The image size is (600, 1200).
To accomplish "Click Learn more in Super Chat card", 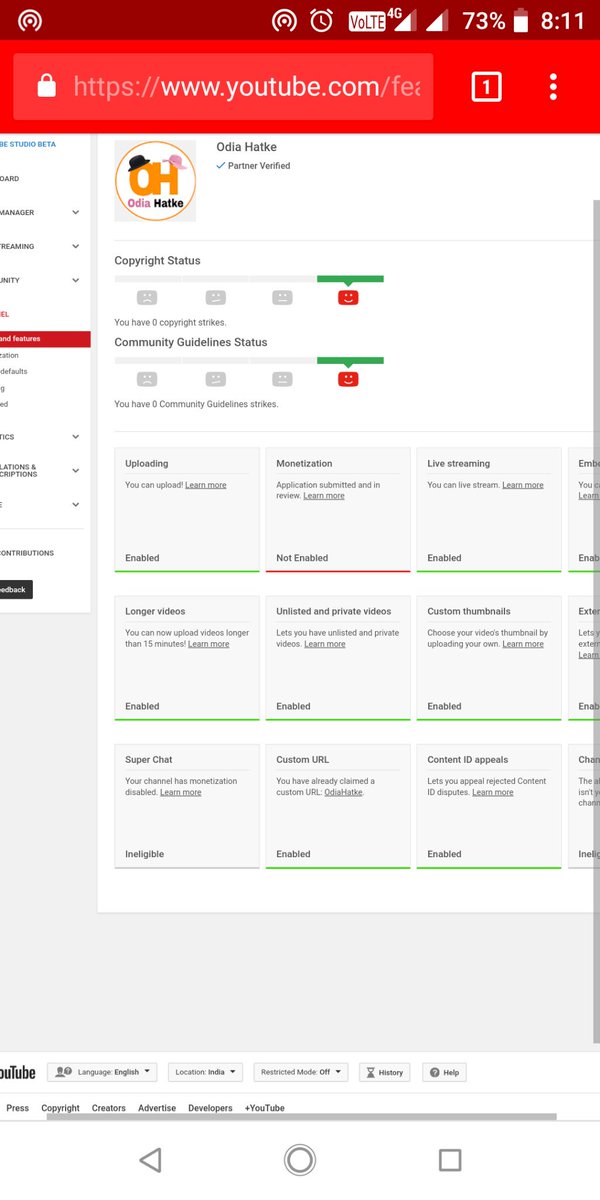I will (x=181, y=792).
